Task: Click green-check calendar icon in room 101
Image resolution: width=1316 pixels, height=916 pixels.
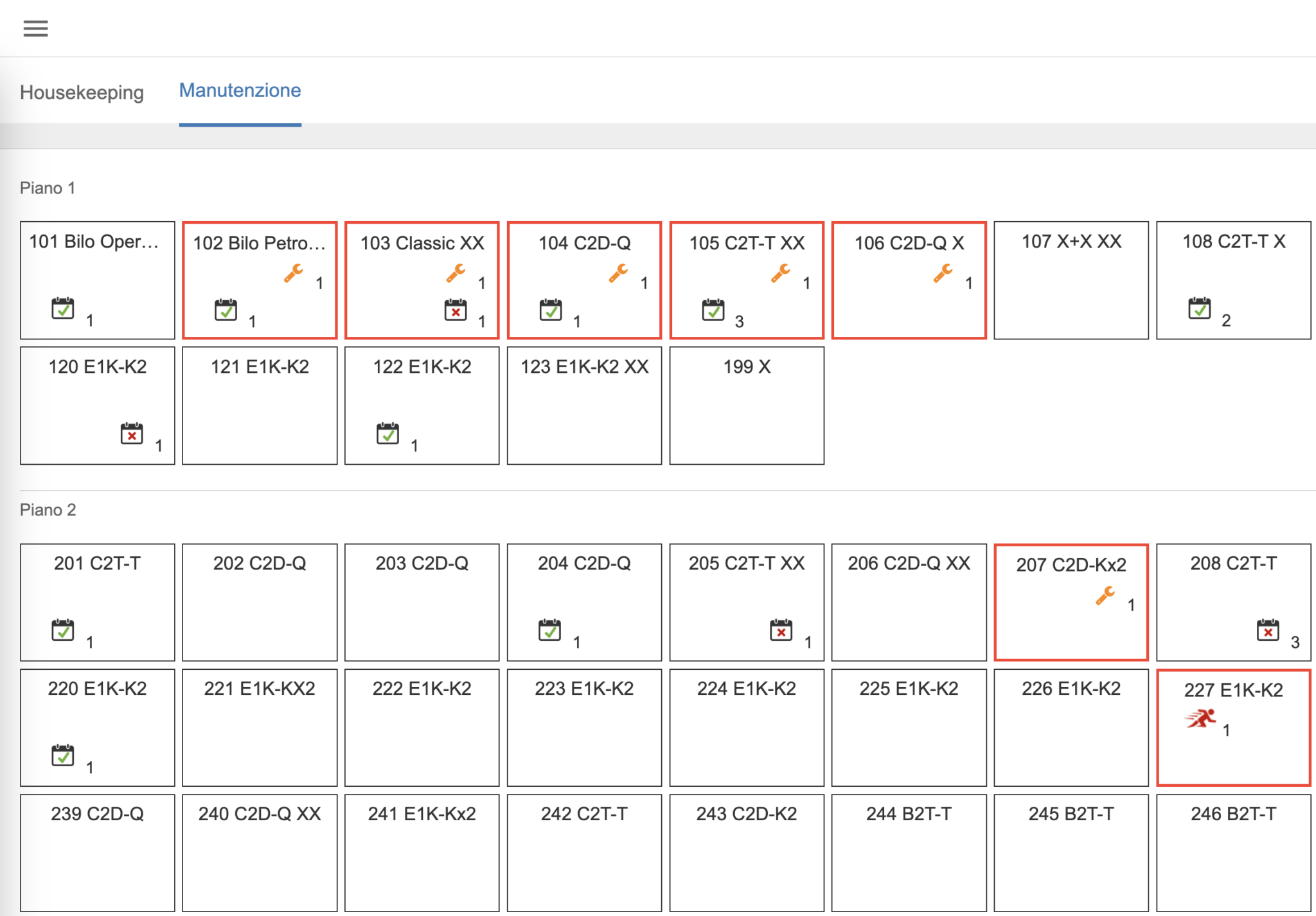Action: tap(63, 308)
